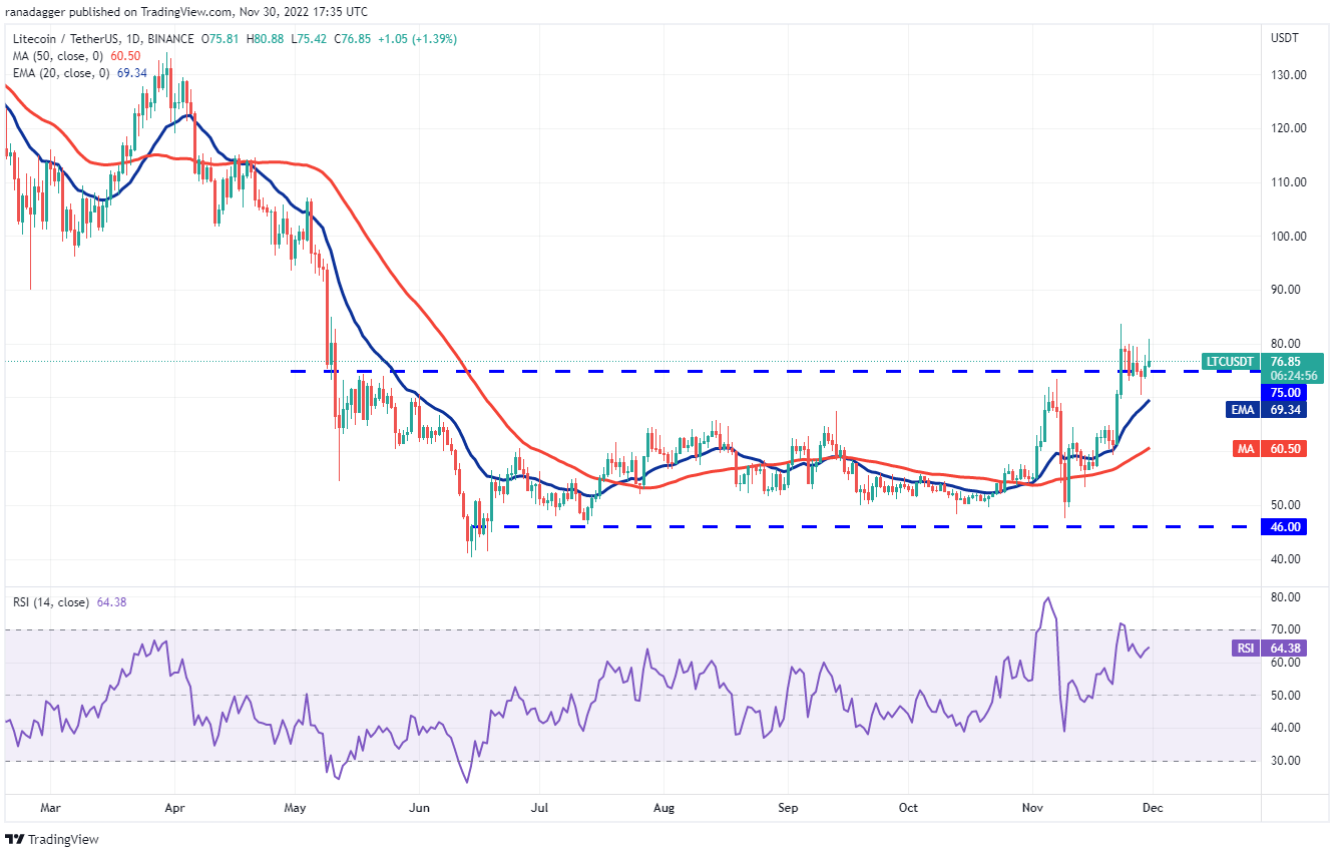Click the 100.00 price axis label
Image resolution: width=1332 pixels, height=852 pixels.
point(1288,236)
